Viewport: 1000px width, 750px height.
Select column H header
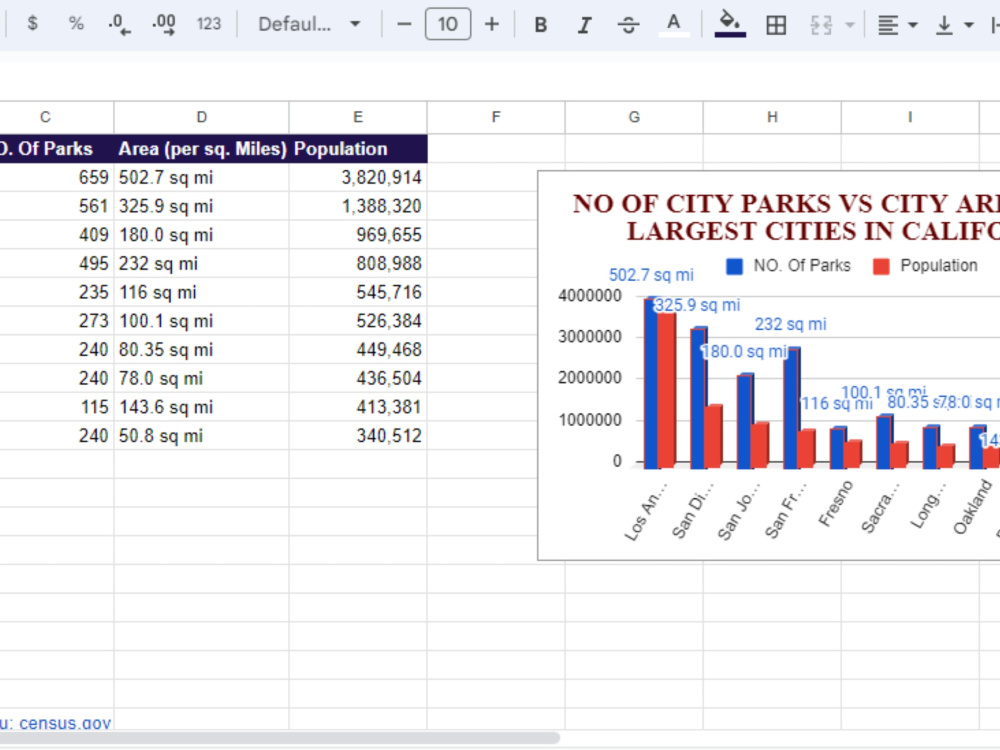[772, 117]
